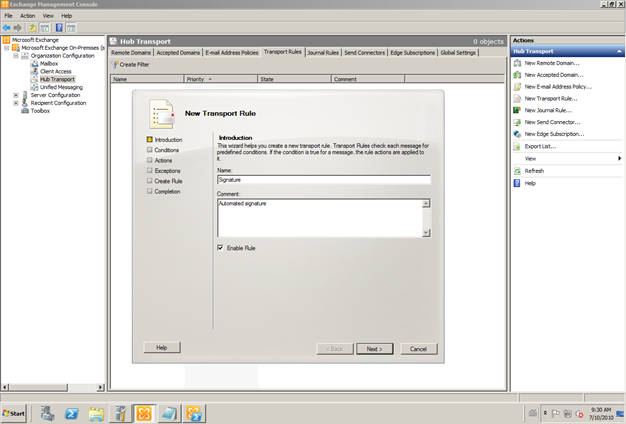Click the Back arrow toolbar icon
This screenshot has width=626, height=424.
pyautogui.click(x=6, y=28)
